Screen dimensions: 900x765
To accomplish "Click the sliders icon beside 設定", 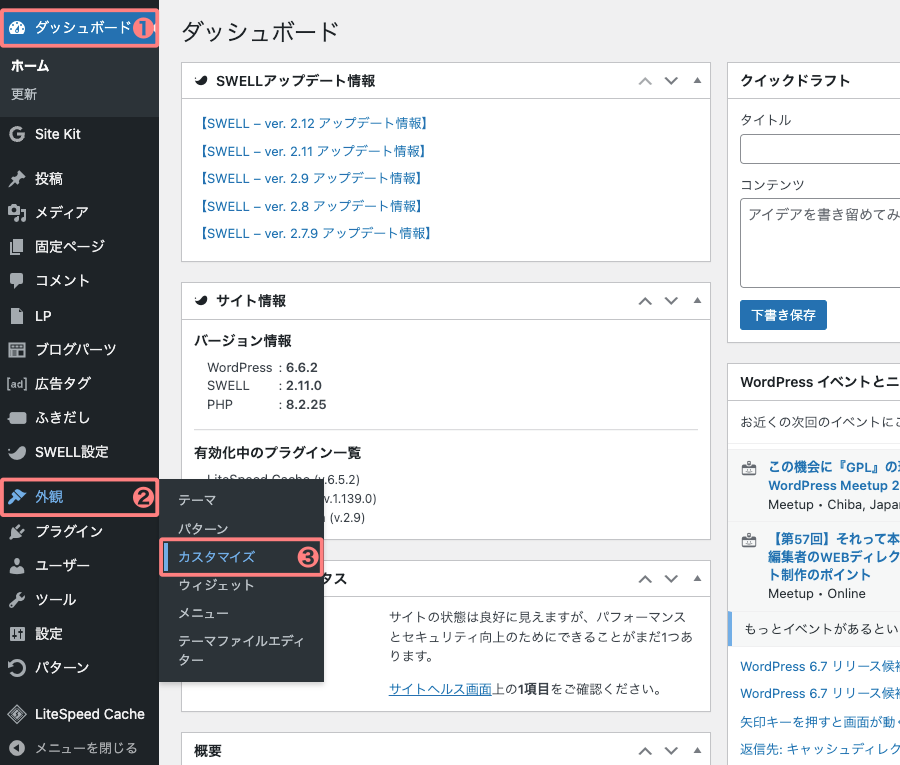I will click(17, 634).
